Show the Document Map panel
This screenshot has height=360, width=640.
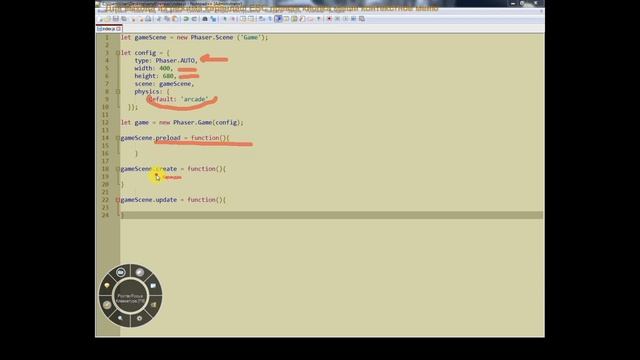click(294, 19)
